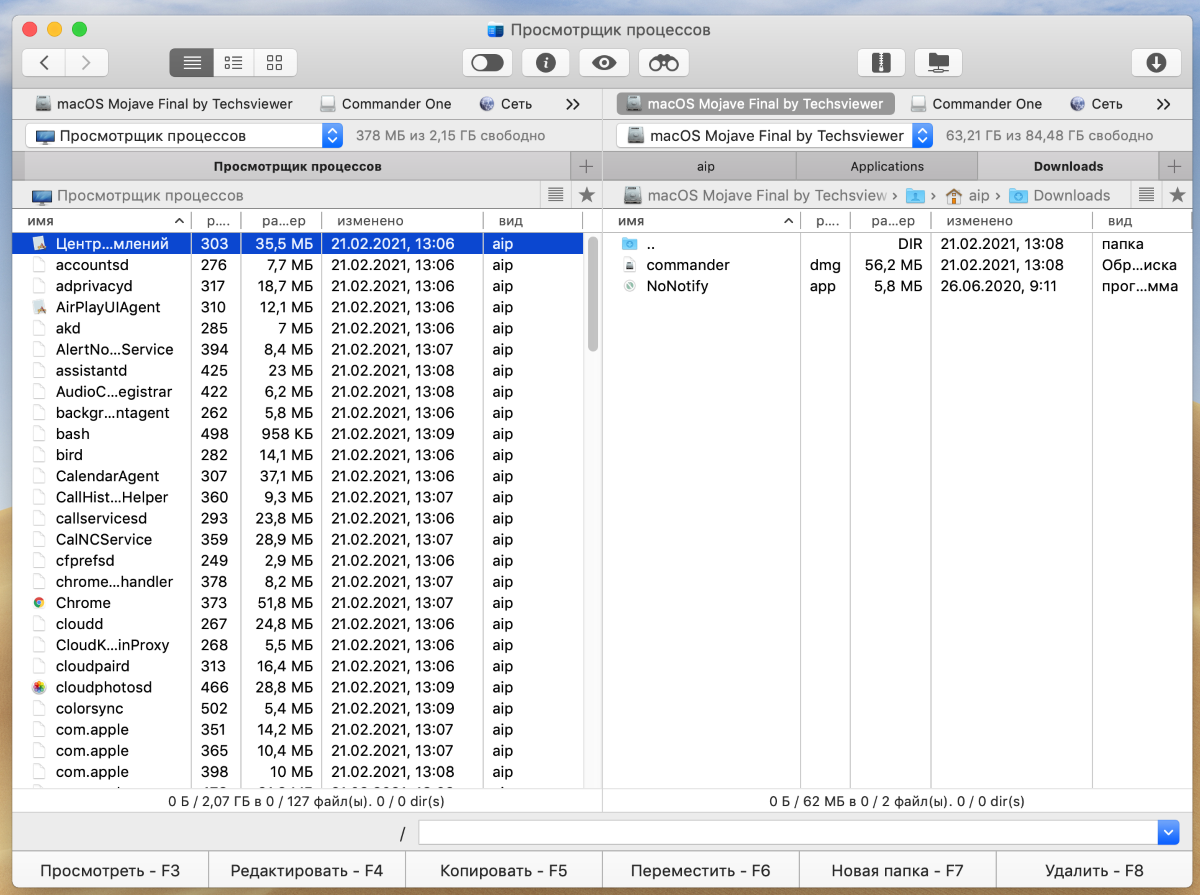Viewport: 1200px width, 895px height.
Task: Open Сеть in left pane drive bar
Action: coord(506,104)
